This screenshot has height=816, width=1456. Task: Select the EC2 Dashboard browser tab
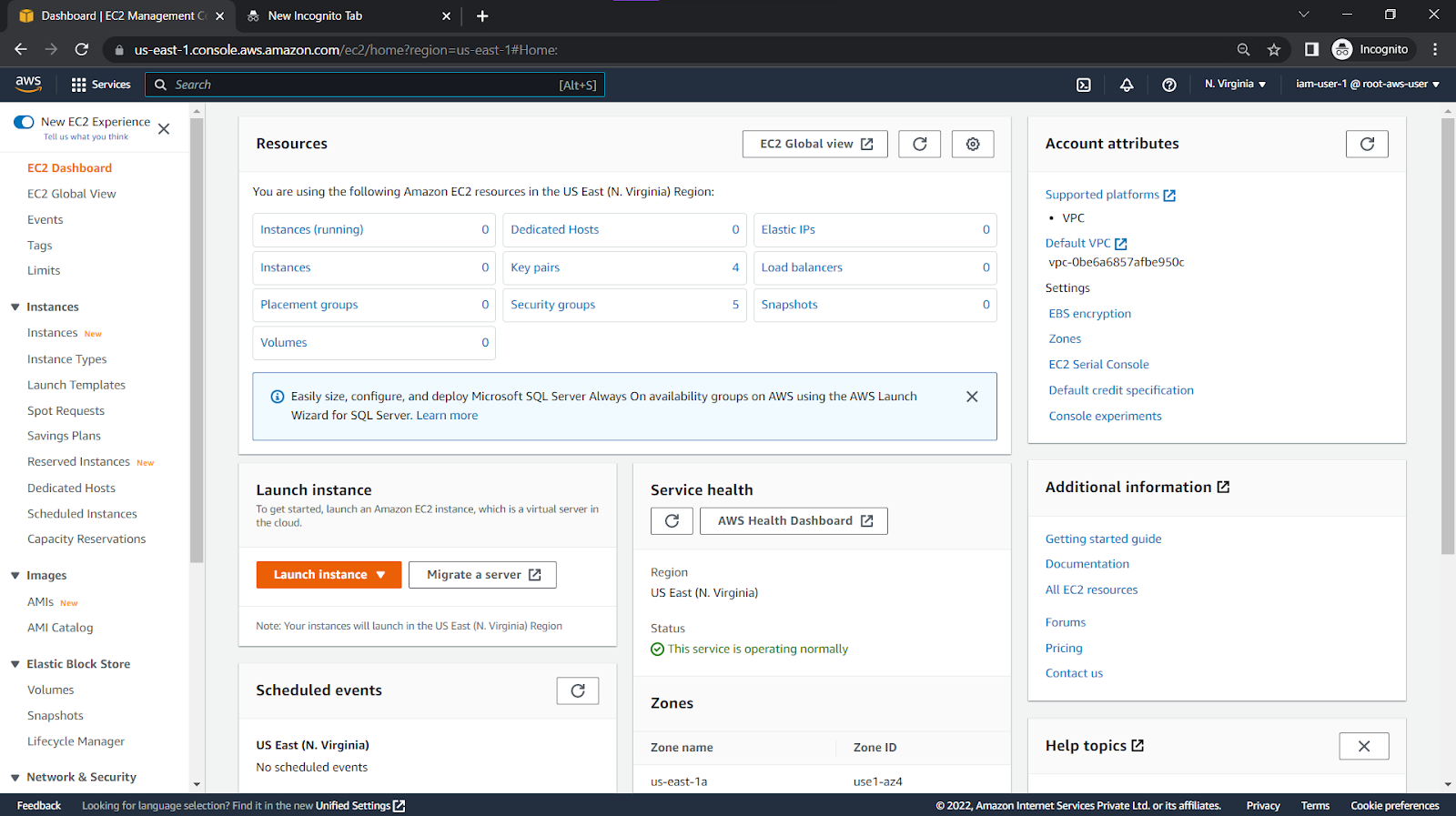[x=121, y=15]
